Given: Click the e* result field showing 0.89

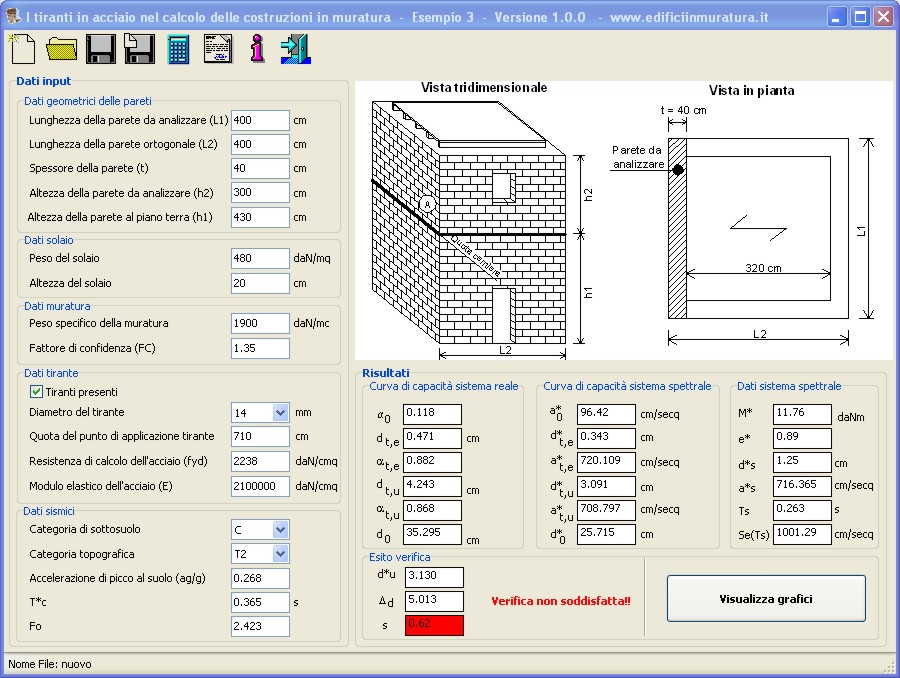Looking at the screenshot, I should pyautogui.click(x=802, y=438).
